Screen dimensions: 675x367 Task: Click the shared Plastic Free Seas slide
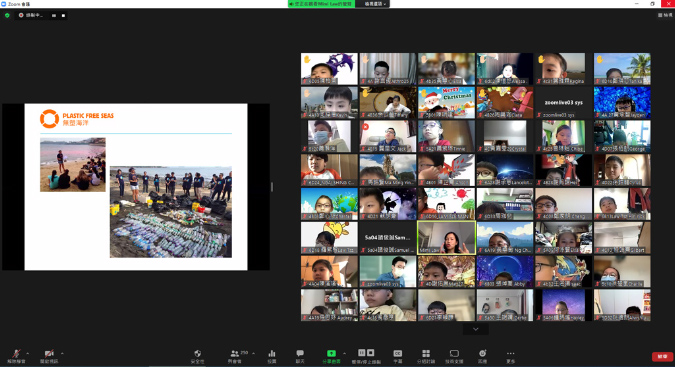click(x=136, y=187)
